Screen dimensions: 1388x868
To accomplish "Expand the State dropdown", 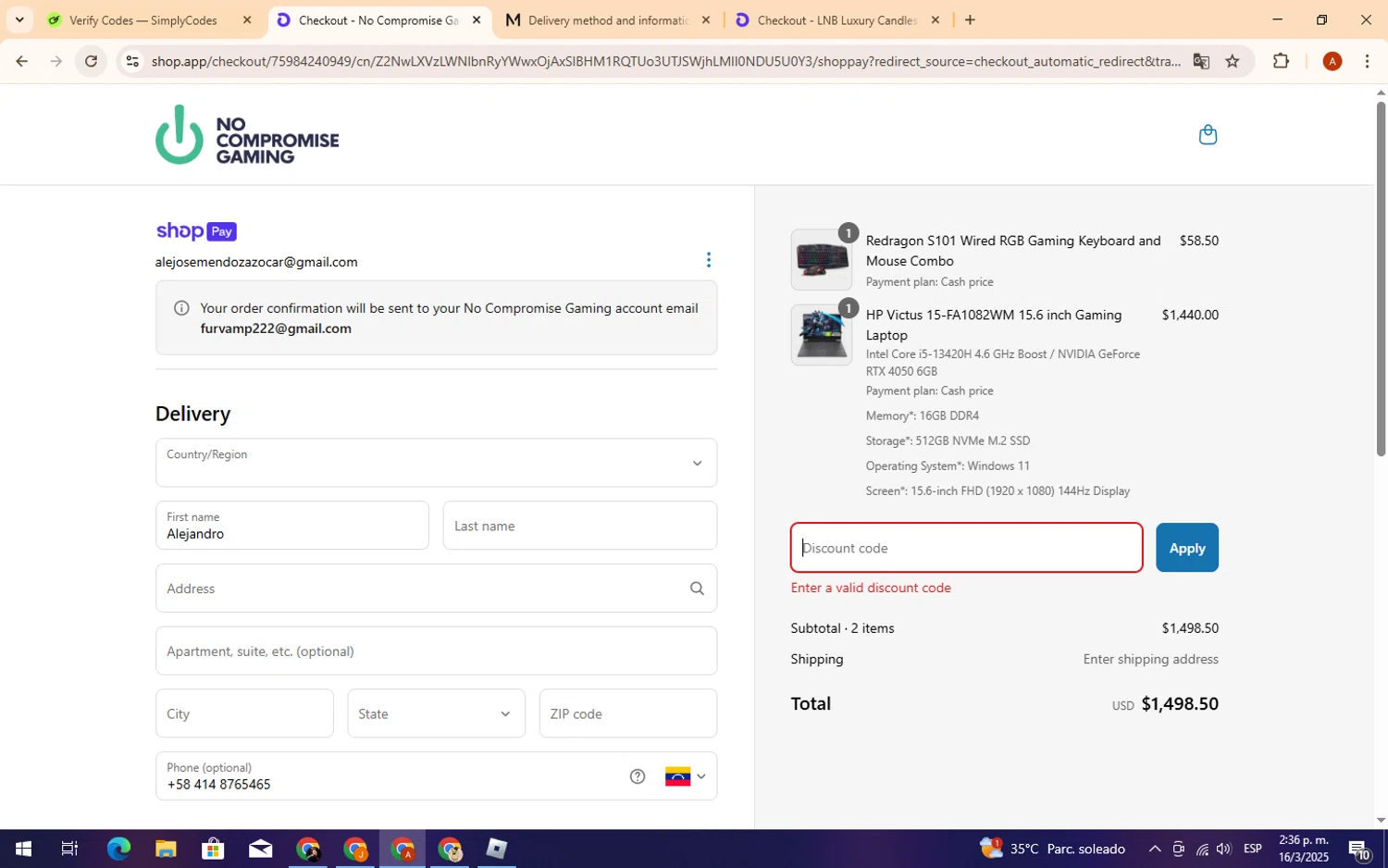I will point(436,713).
